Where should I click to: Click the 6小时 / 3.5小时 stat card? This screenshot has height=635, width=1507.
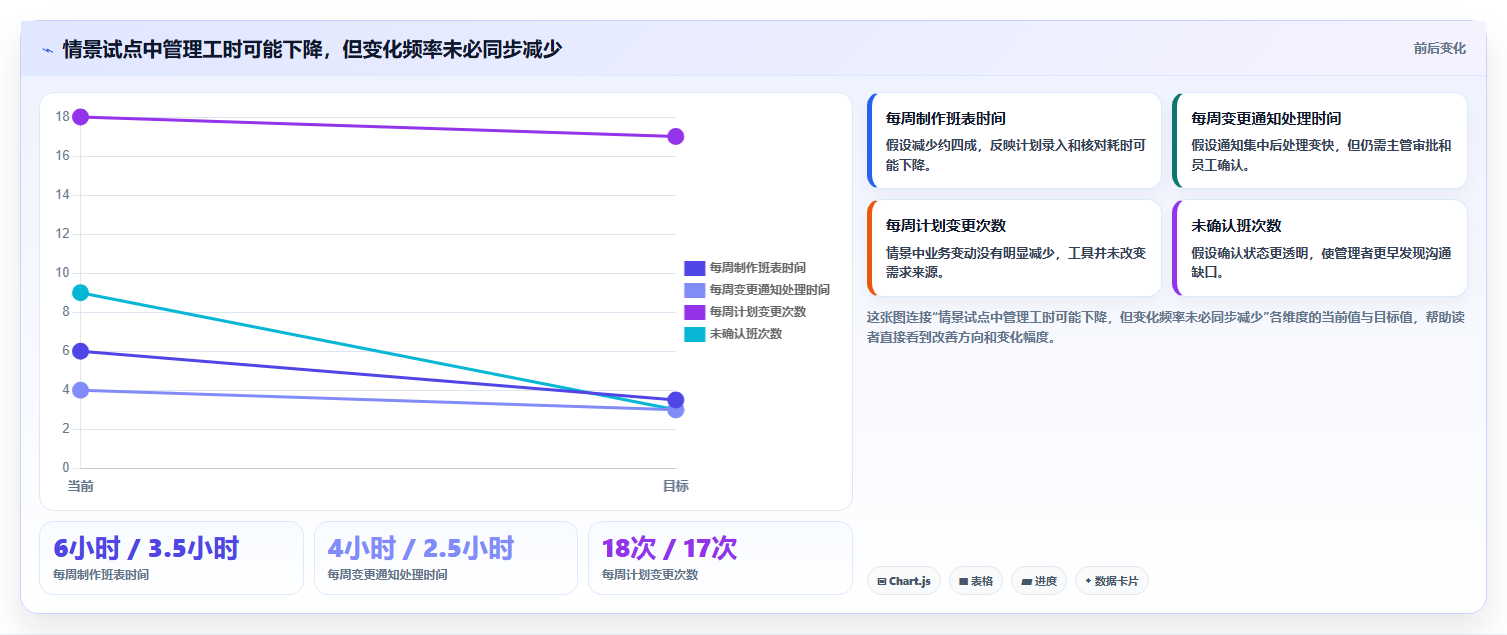[171, 558]
